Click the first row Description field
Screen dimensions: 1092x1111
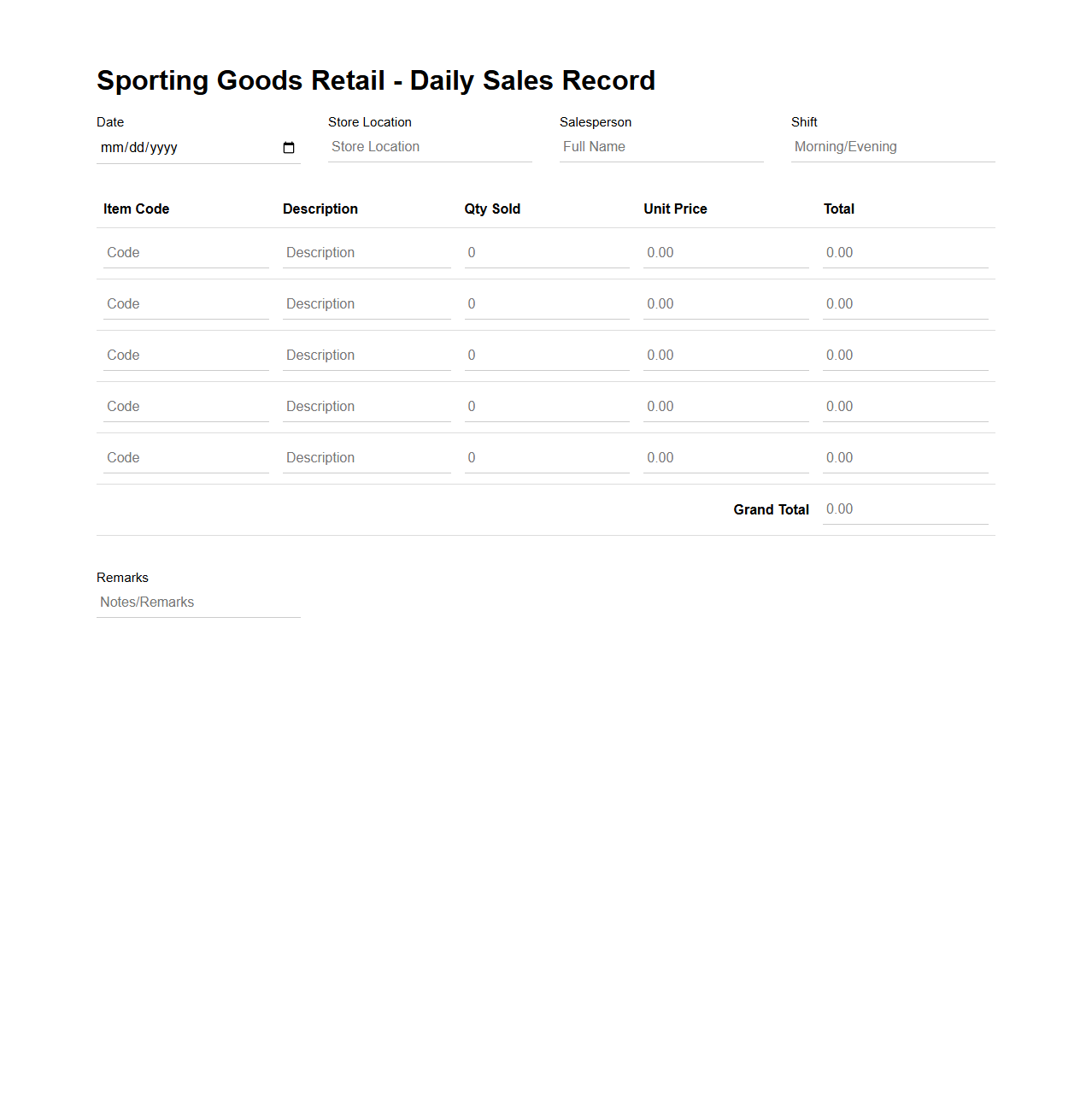pos(365,252)
